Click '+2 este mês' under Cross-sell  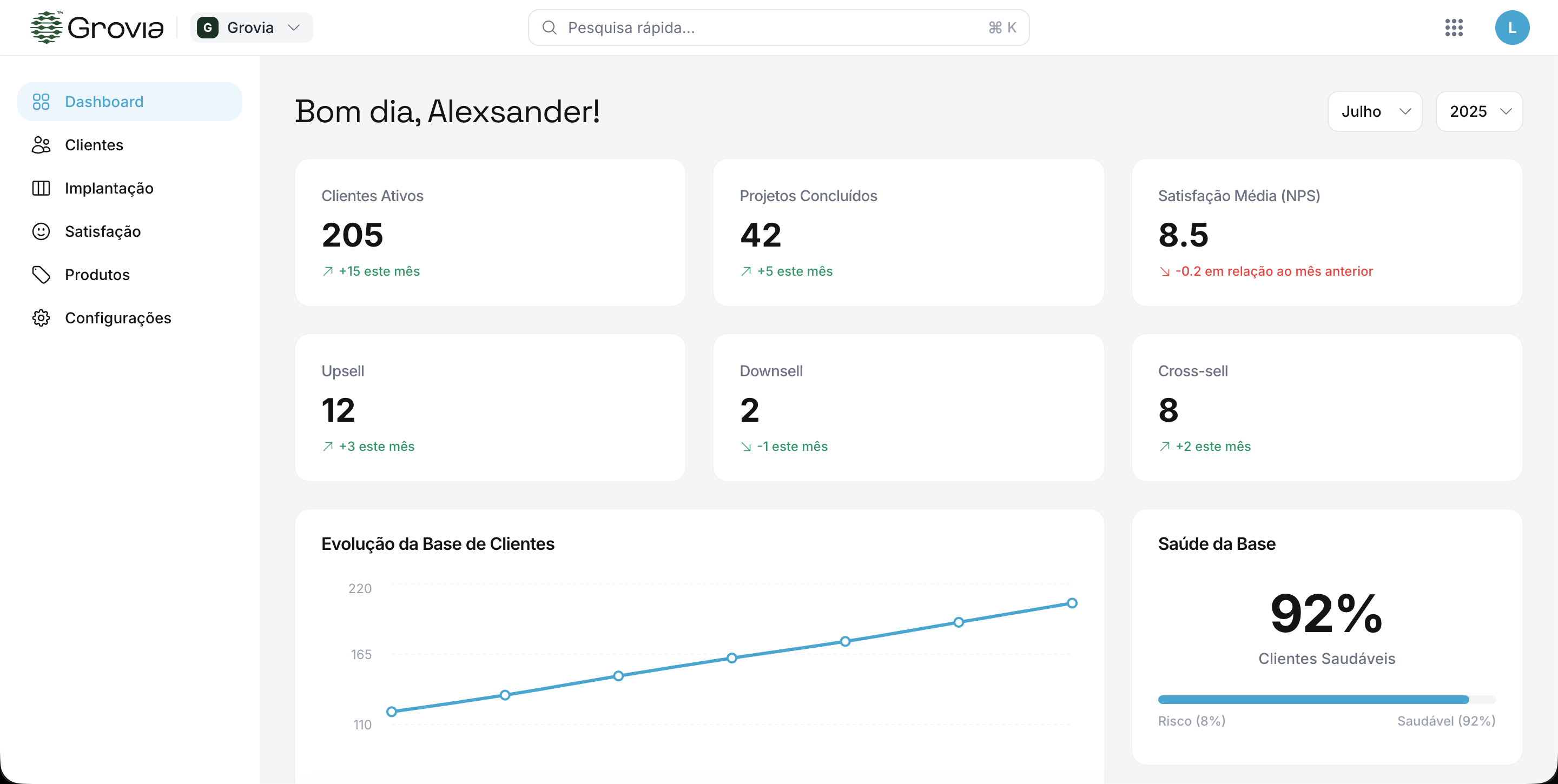pos(1213,447)
